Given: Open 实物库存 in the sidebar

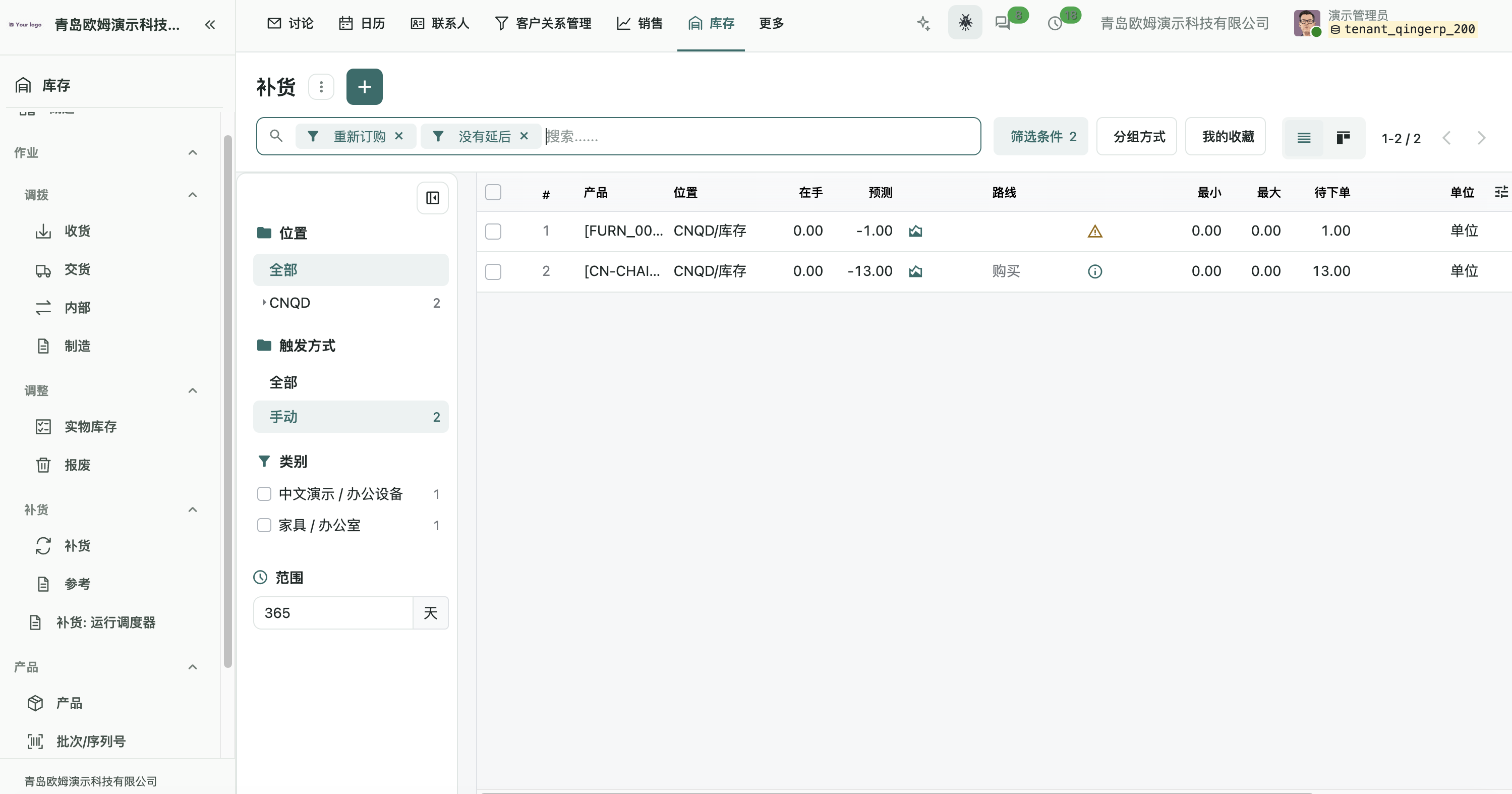Looking at the screenshot, I should 91,426.
